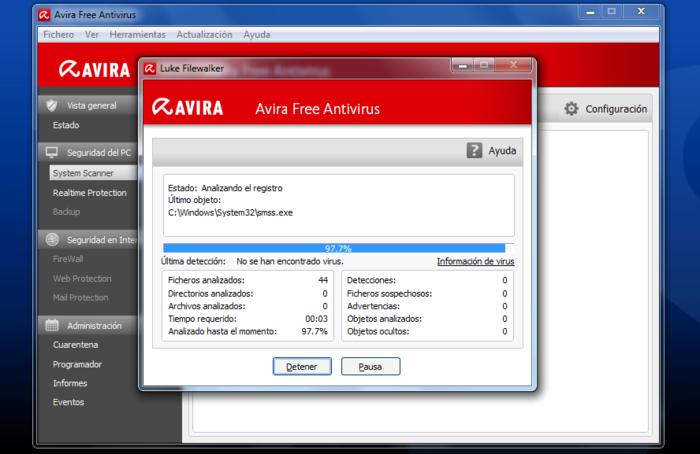Click the Configuración gear icon
Screen dimensions: 700x454
(x=571, y=108)
